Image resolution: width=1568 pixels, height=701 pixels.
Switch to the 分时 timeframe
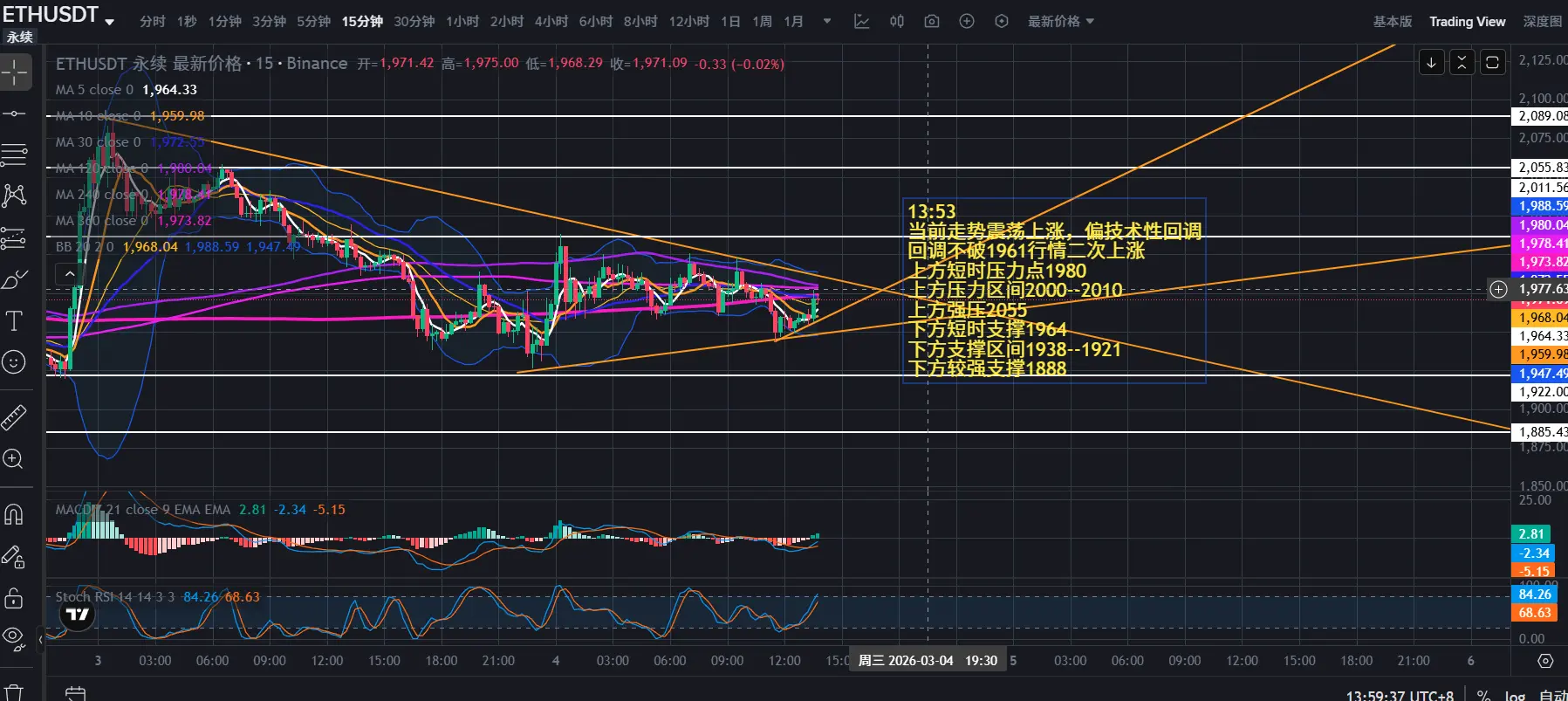153,21
